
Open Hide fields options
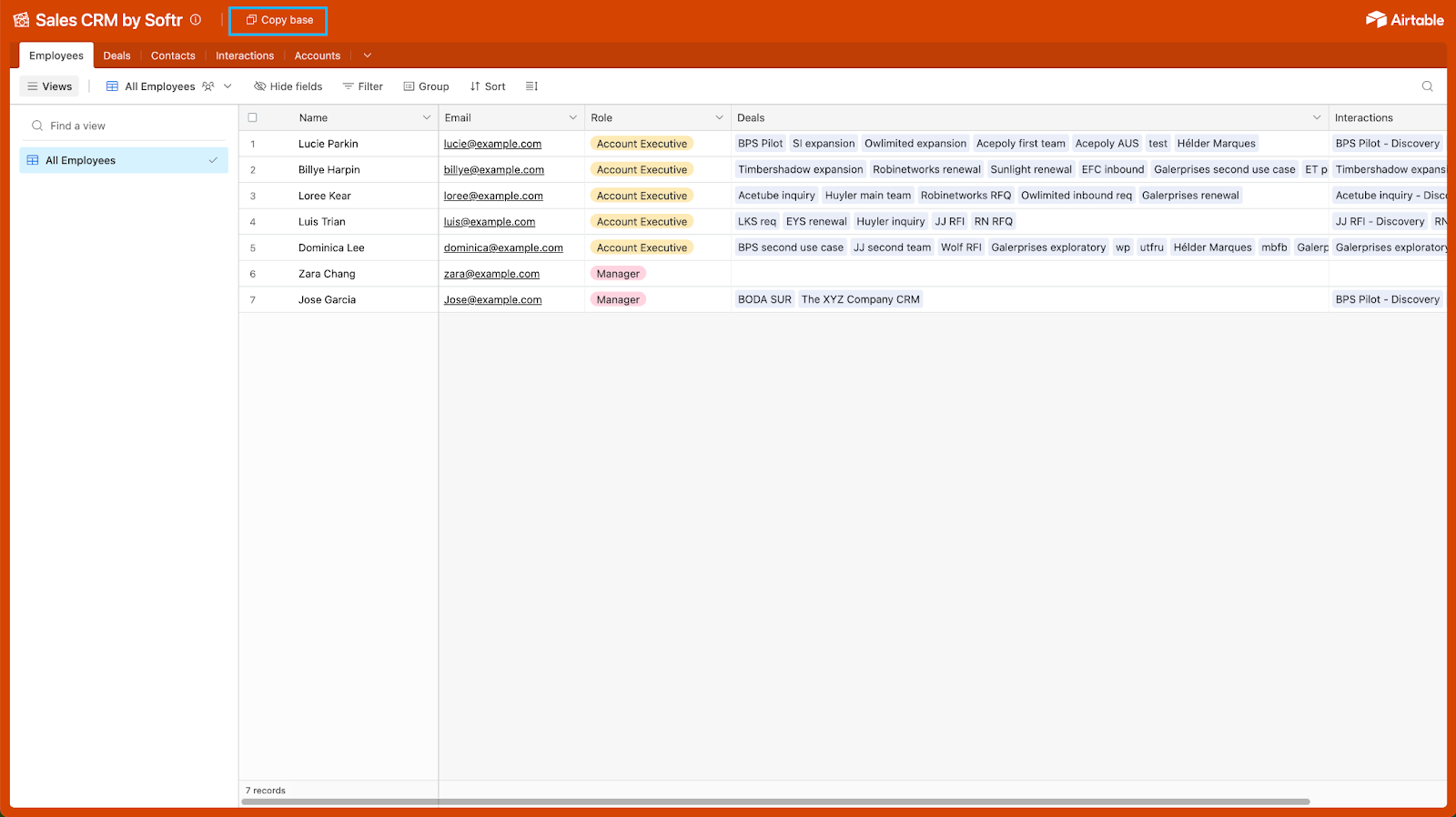pyautogui.click(x=288, y=86)
